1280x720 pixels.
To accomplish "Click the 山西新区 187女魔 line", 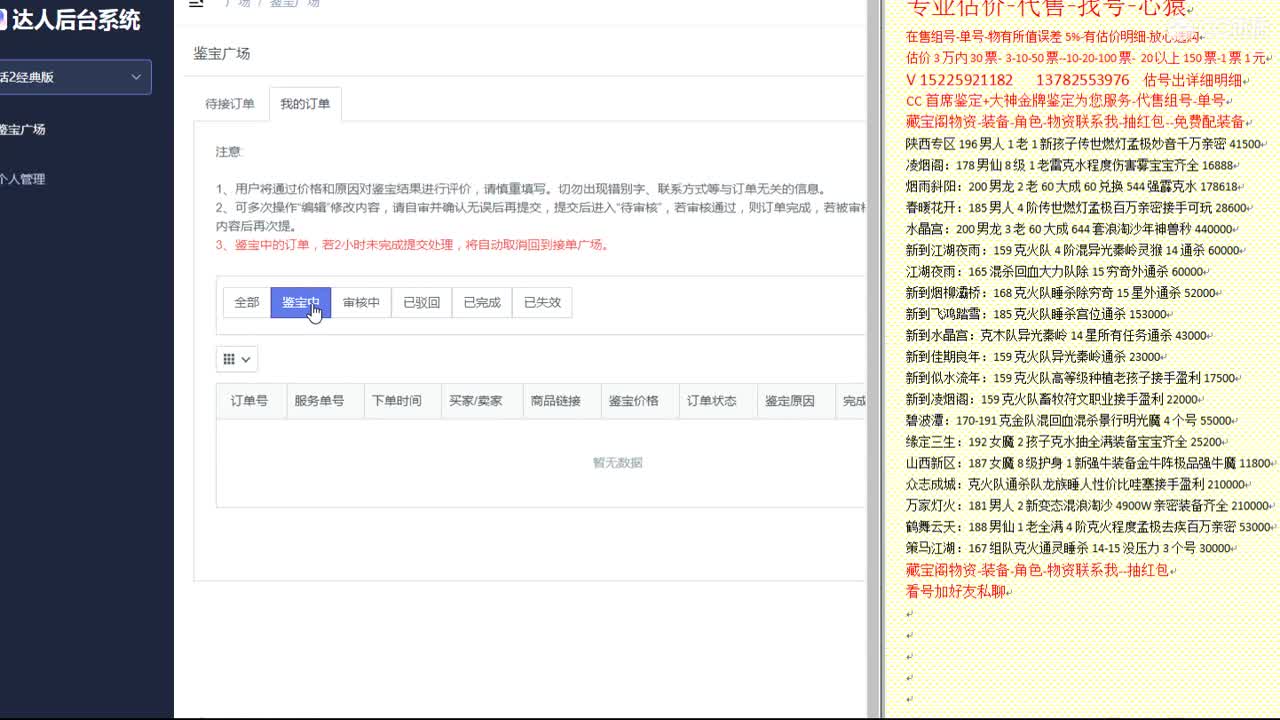I will click(x=1089, y=463).
